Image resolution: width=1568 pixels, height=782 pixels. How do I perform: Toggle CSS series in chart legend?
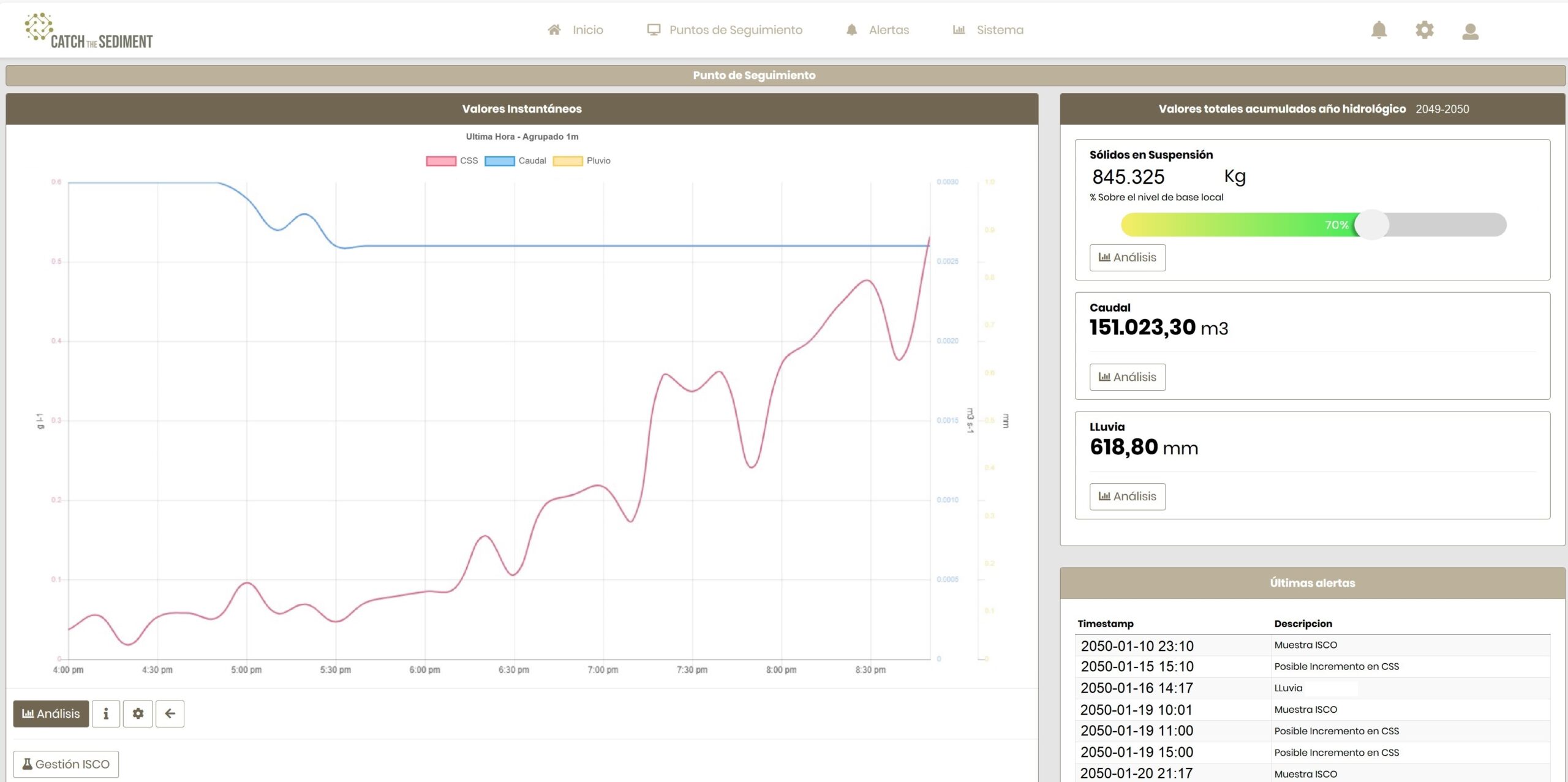click(x=452, y=161)
